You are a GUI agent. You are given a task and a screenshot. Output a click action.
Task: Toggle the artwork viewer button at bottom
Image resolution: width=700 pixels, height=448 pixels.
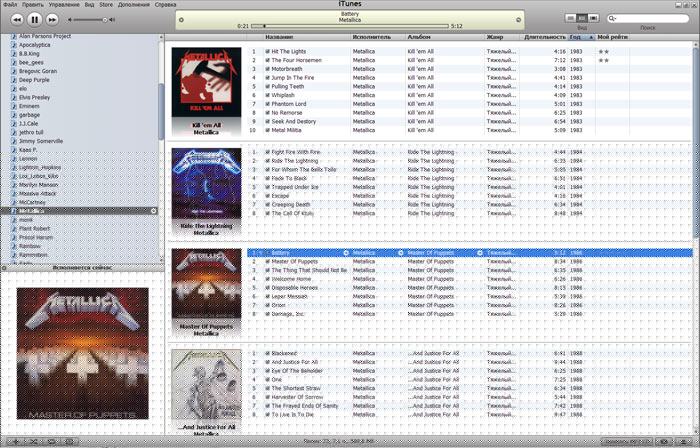tap(69, 441)
